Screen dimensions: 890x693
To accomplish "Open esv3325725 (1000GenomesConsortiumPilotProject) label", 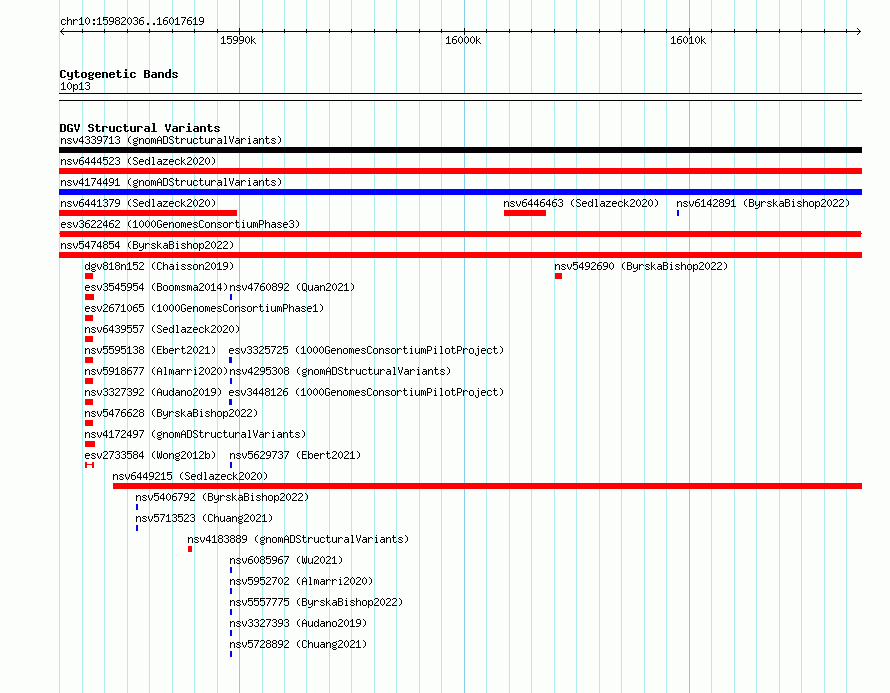I will click(x=366, y=350).
